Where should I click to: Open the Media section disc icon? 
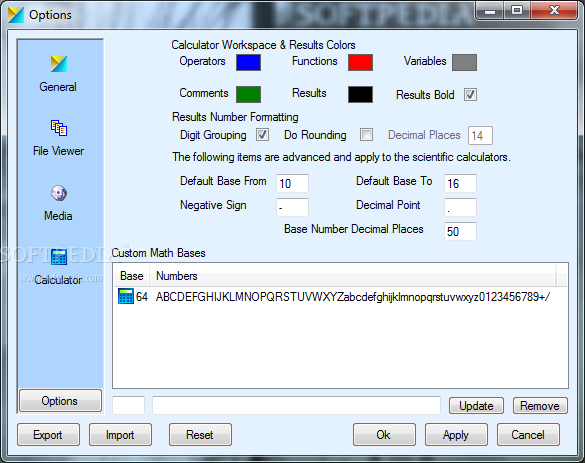(59, 193)
